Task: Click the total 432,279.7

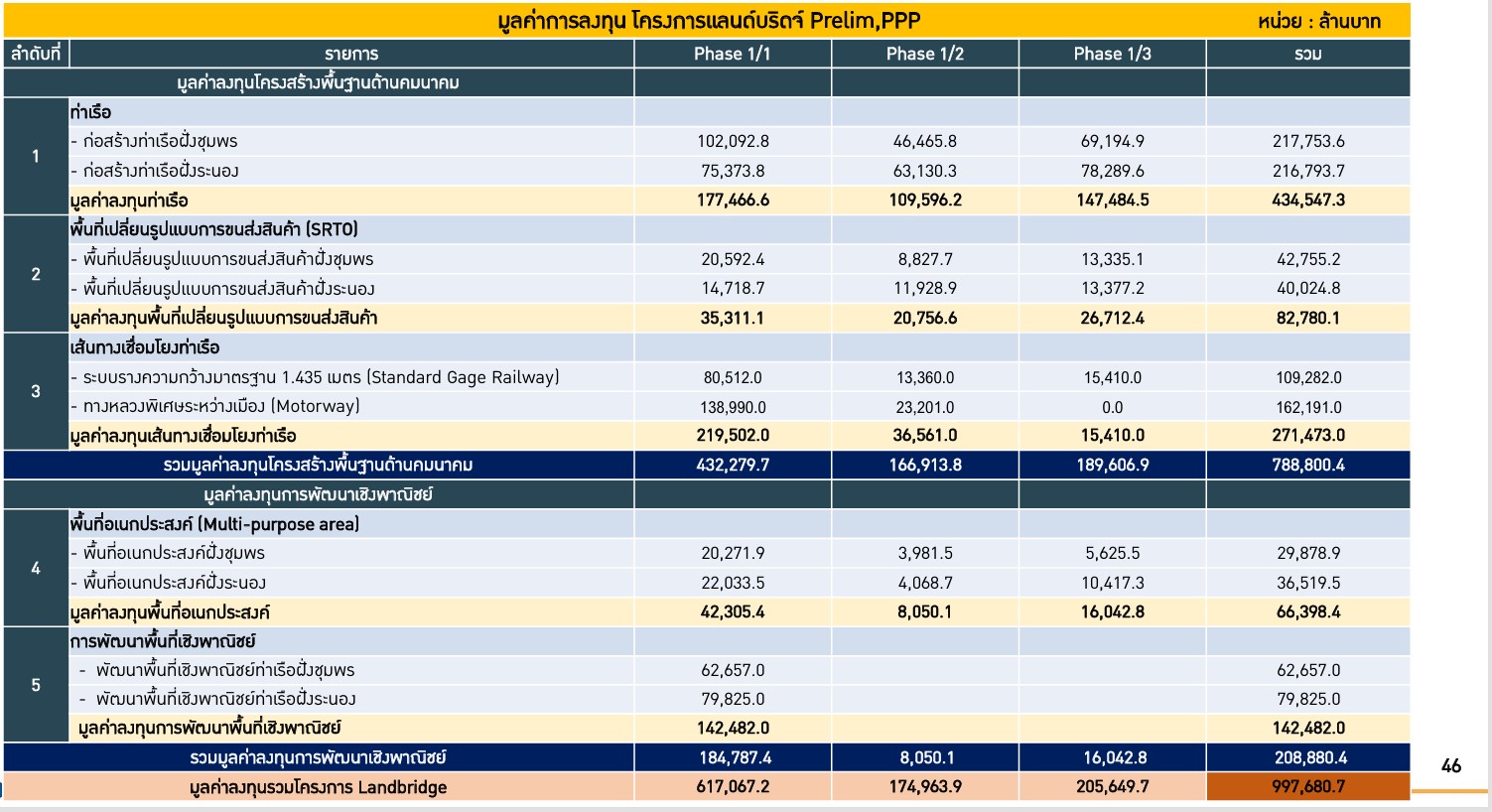Action: tap(733, 465)
